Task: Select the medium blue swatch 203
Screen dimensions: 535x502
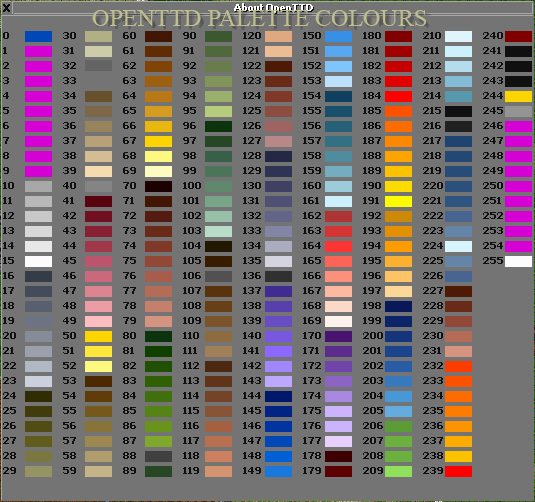Action: 399,382
